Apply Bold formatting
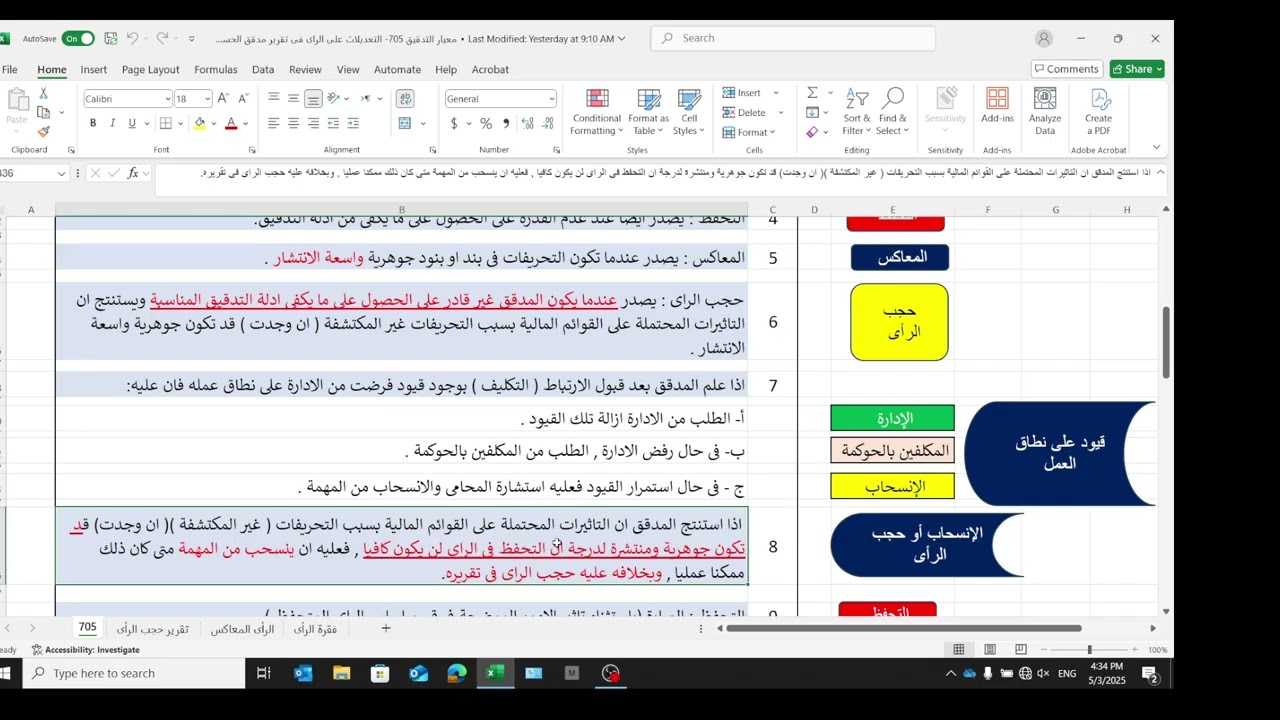The width and height of the screenshot is (1280, 720). click(x=93, y=123)
